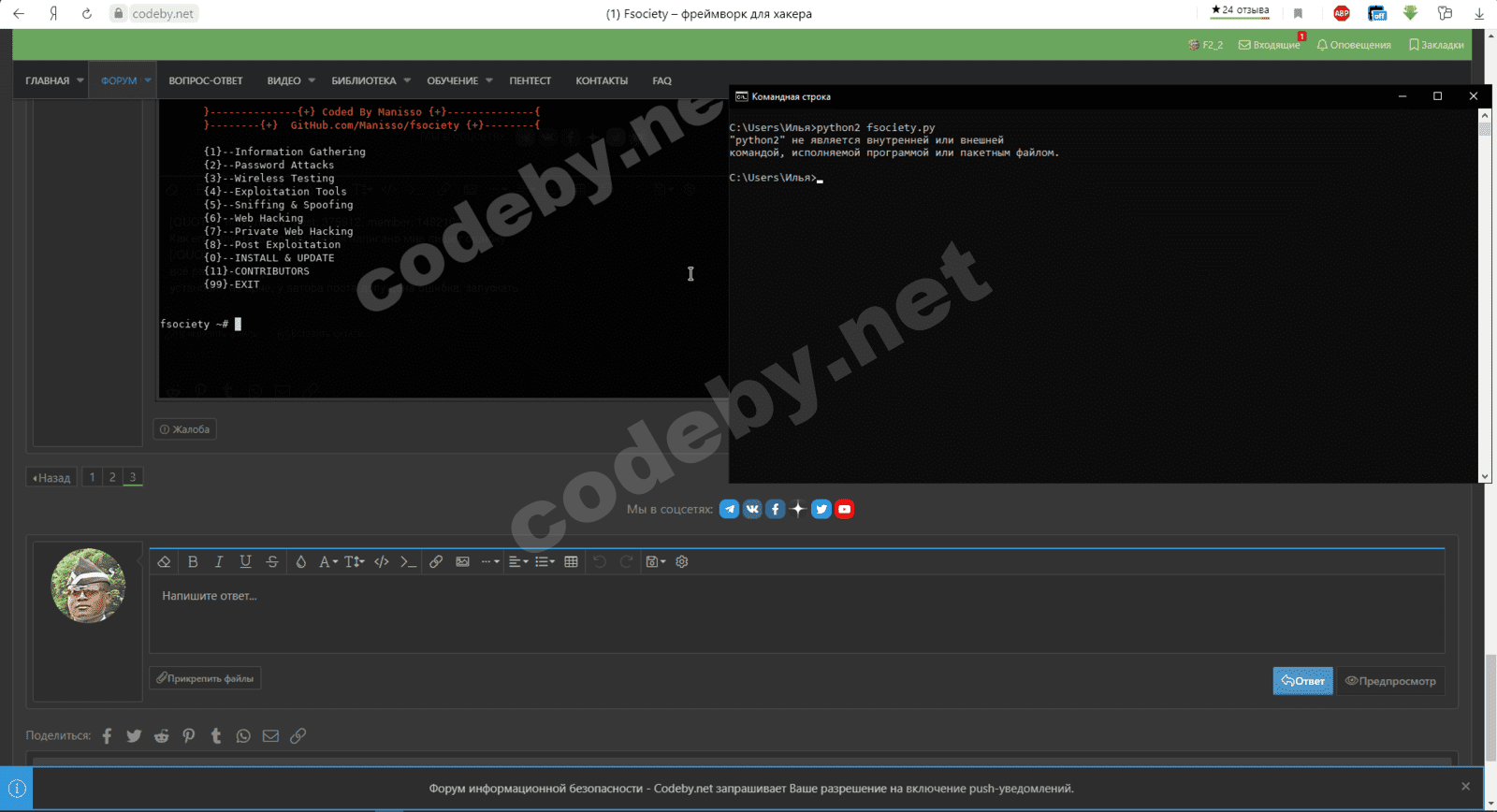This screenshot has height=812, width=1497.
Task: Open the text color droplet picker
Action: point(300,561)
